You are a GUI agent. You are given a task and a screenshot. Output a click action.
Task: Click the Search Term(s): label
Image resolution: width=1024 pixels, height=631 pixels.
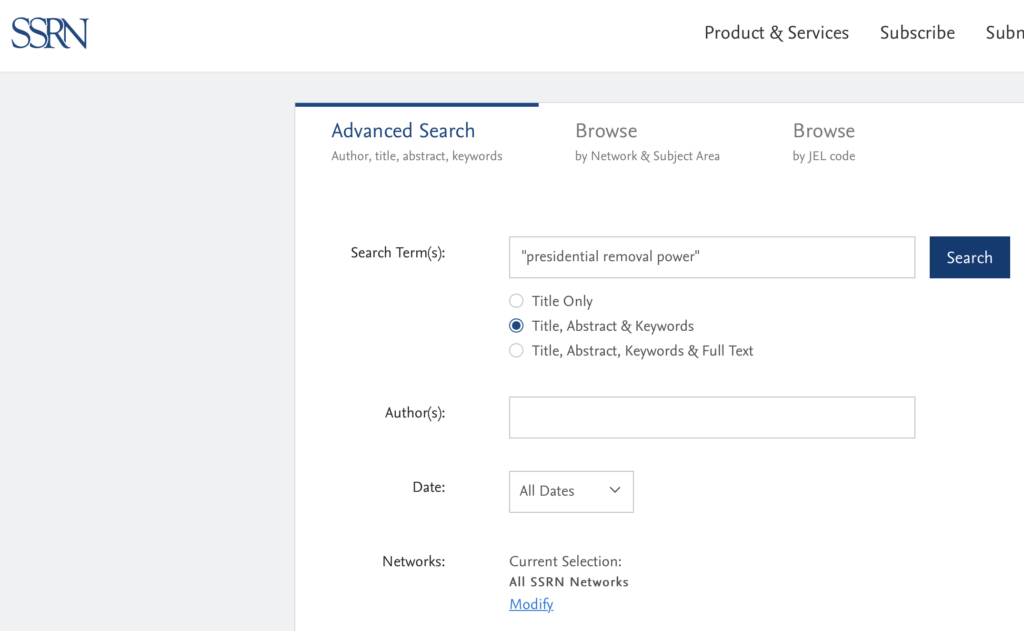398,253
